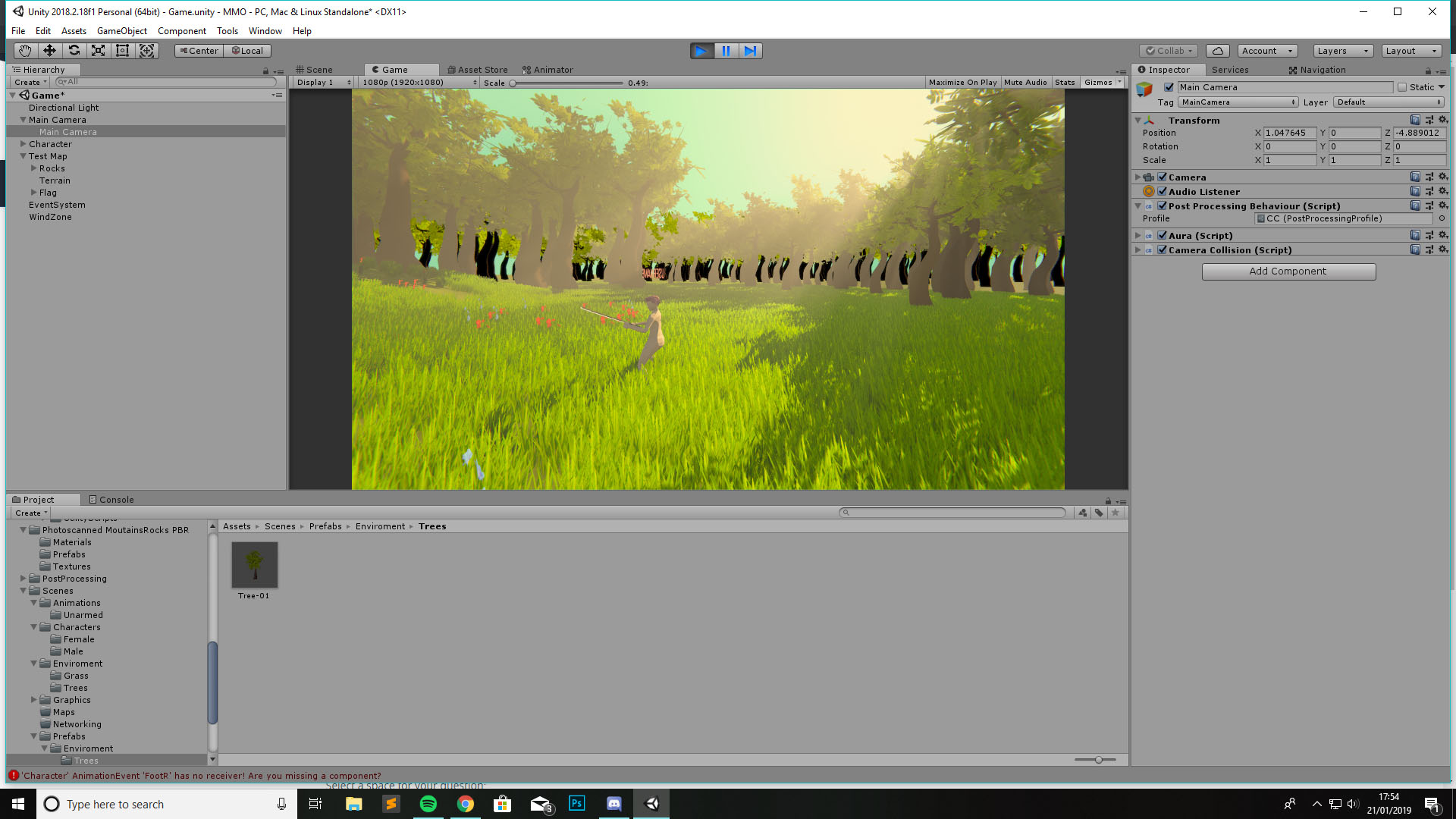Click the Play button
1456x819 pixels.
click(x=701, y=51)
